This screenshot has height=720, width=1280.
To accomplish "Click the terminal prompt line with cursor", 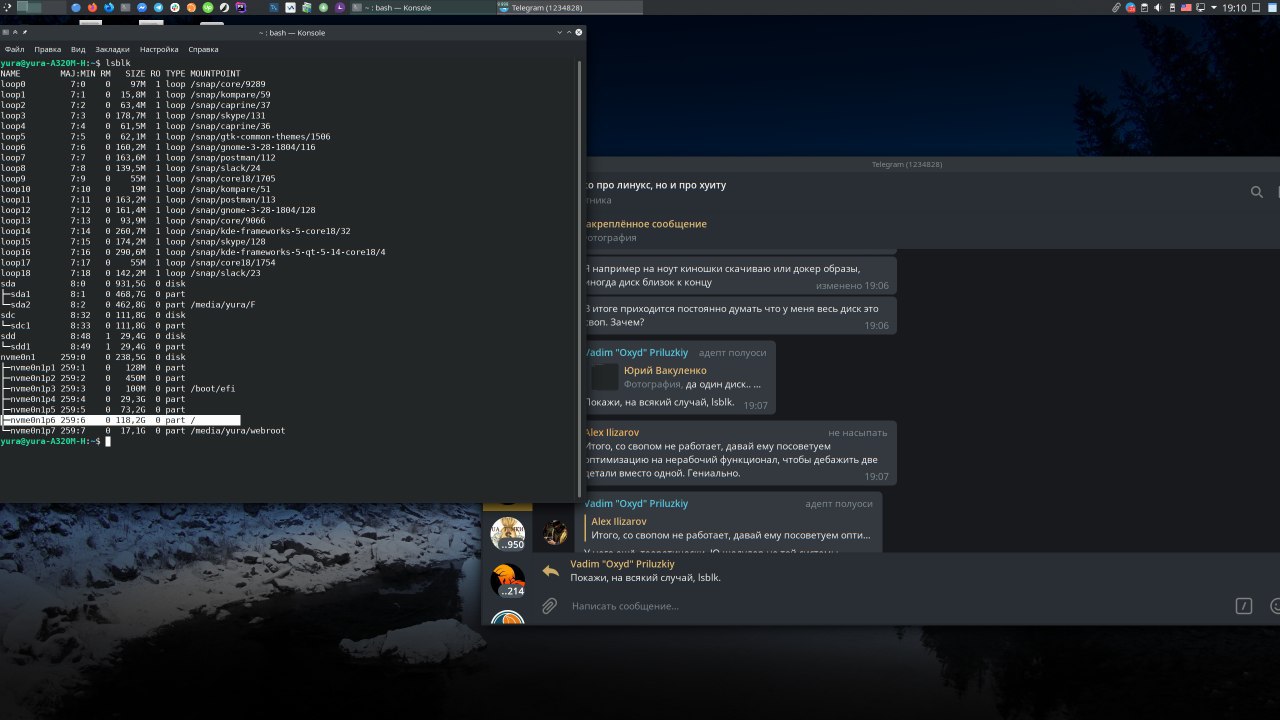I will pos(55,441).
